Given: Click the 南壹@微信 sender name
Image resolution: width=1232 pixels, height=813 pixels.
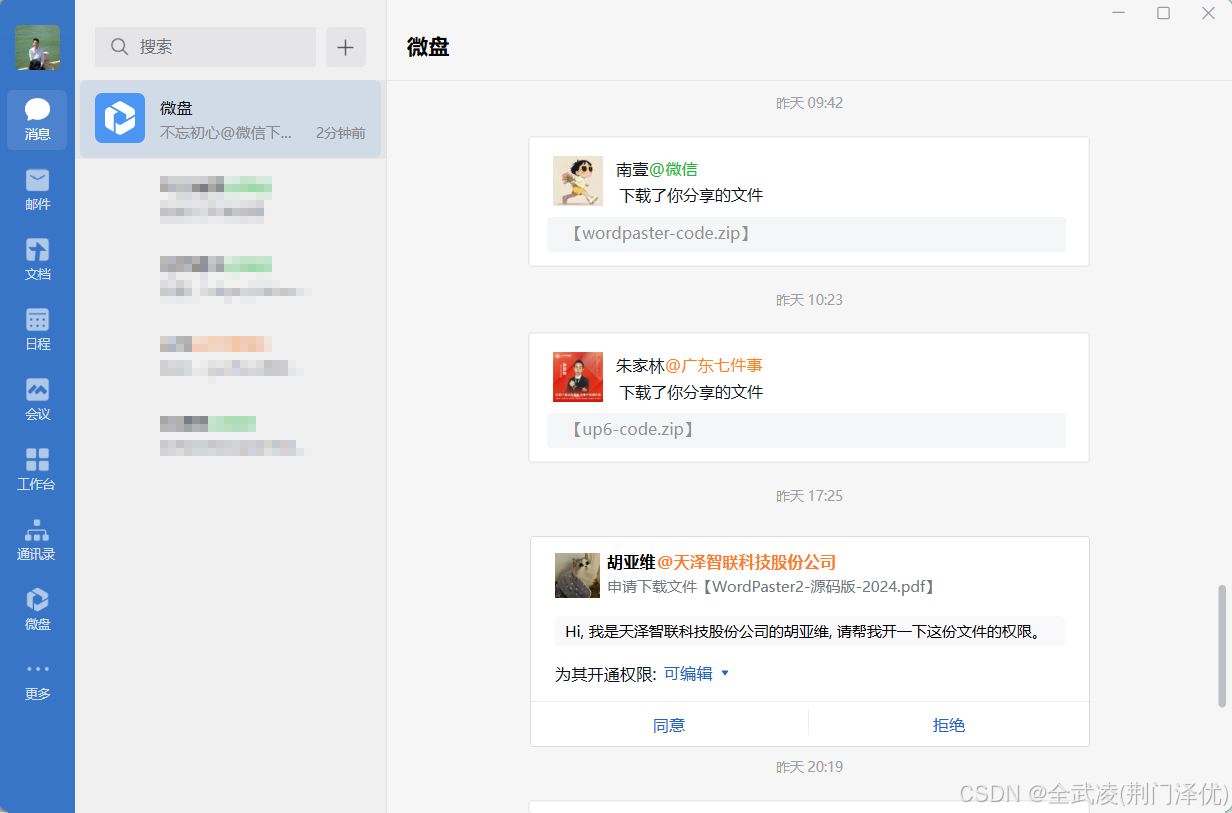Looking at the screenshot, I should point(657,169).
